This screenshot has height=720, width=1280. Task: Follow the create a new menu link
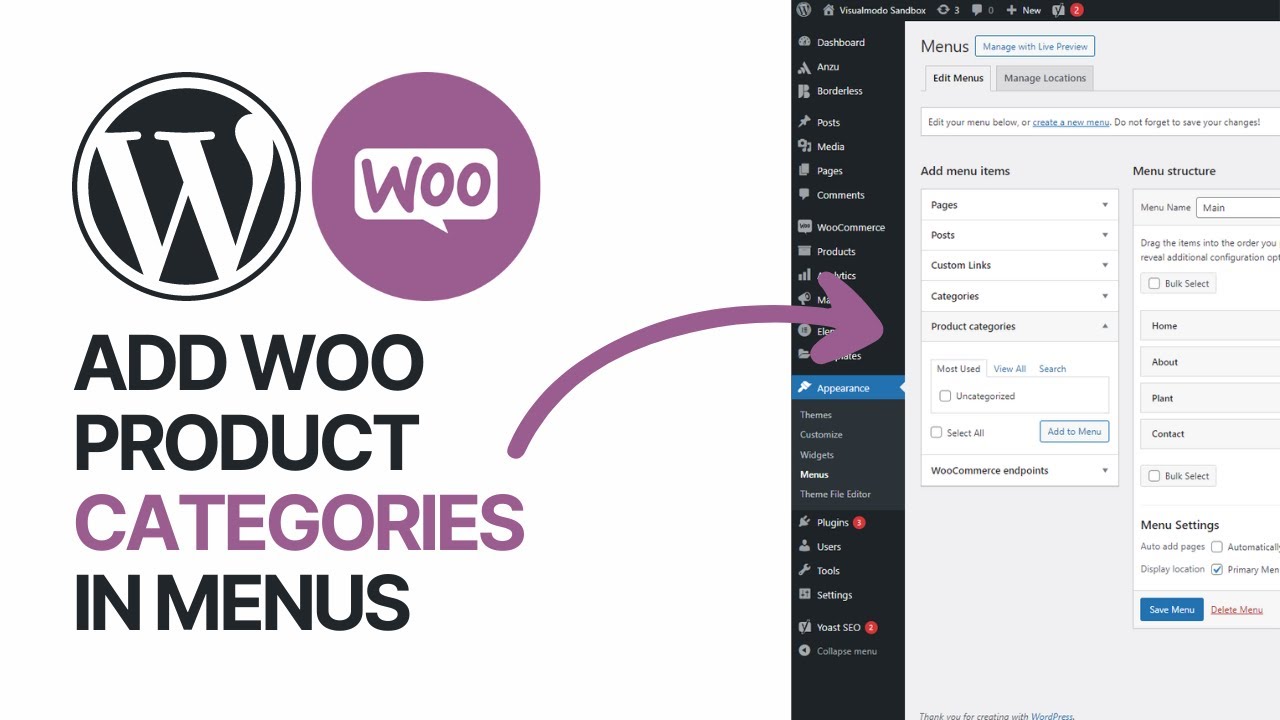point(1071,122)
